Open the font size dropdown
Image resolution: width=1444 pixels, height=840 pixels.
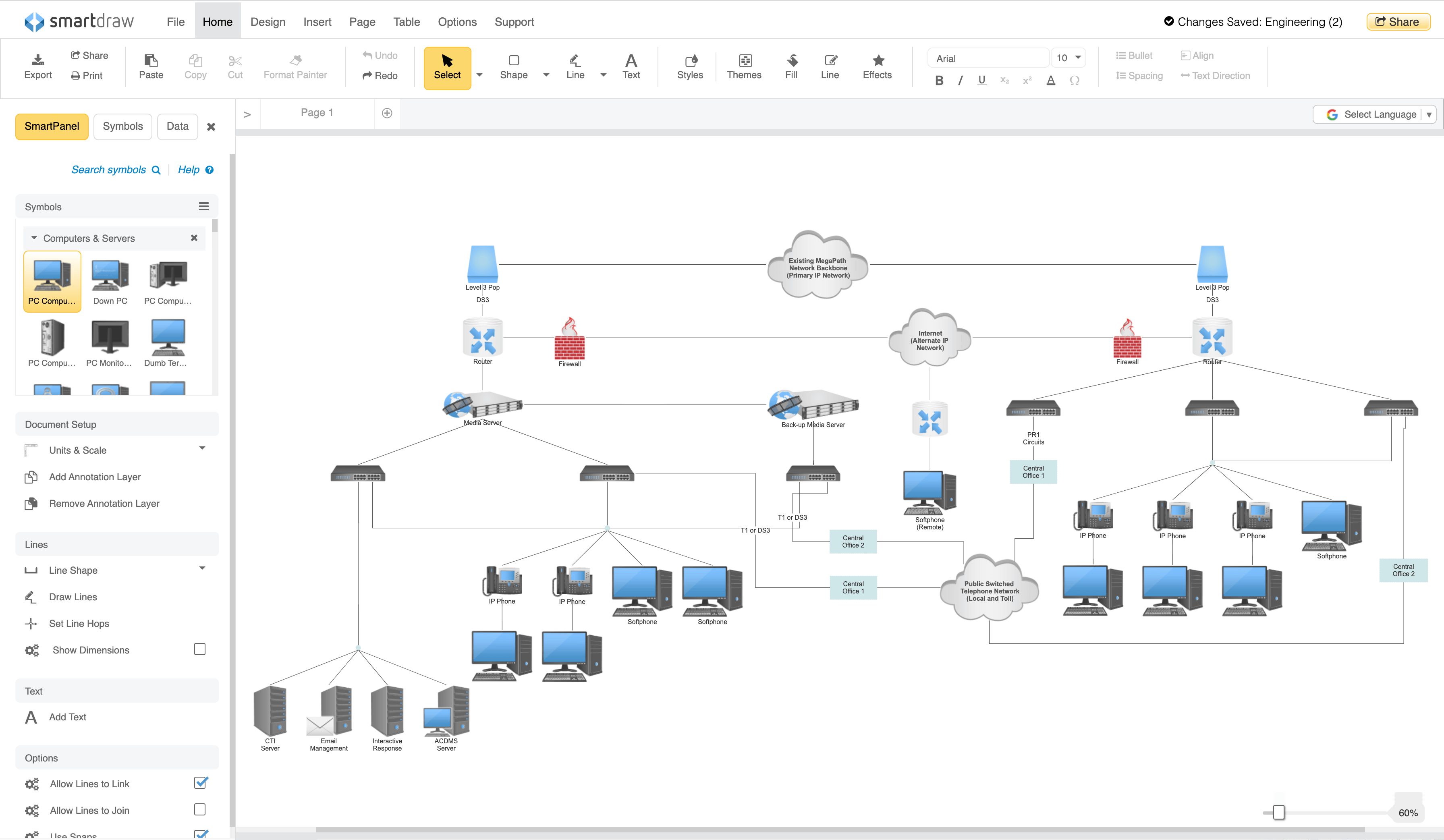click(1078, 57)
